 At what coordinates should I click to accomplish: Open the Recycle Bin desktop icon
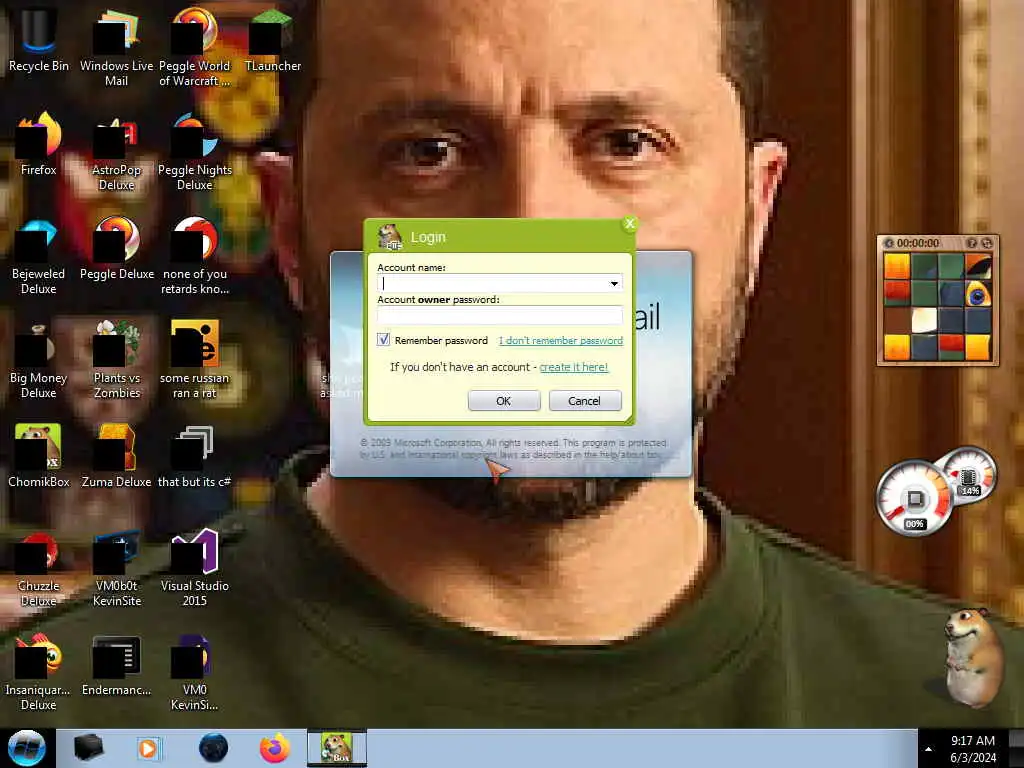click(x=38, y=40)
